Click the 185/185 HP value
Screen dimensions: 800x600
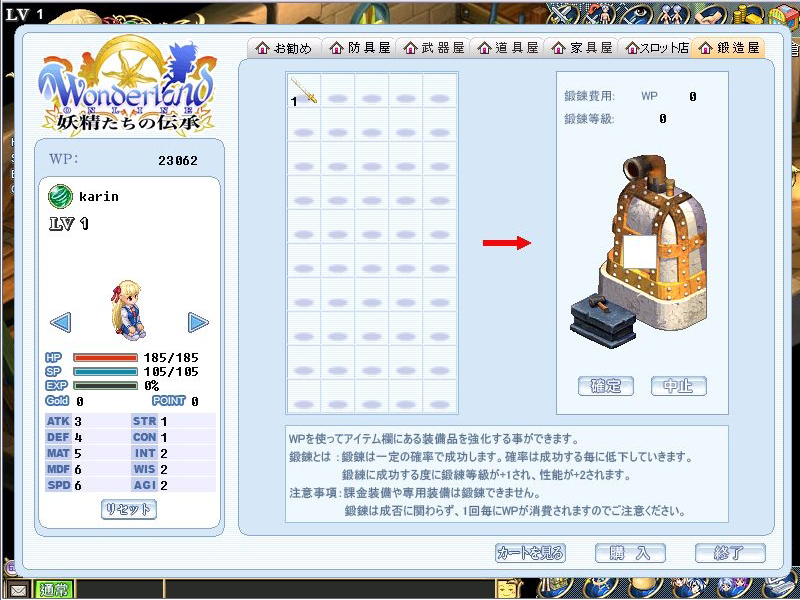(171, 358)
